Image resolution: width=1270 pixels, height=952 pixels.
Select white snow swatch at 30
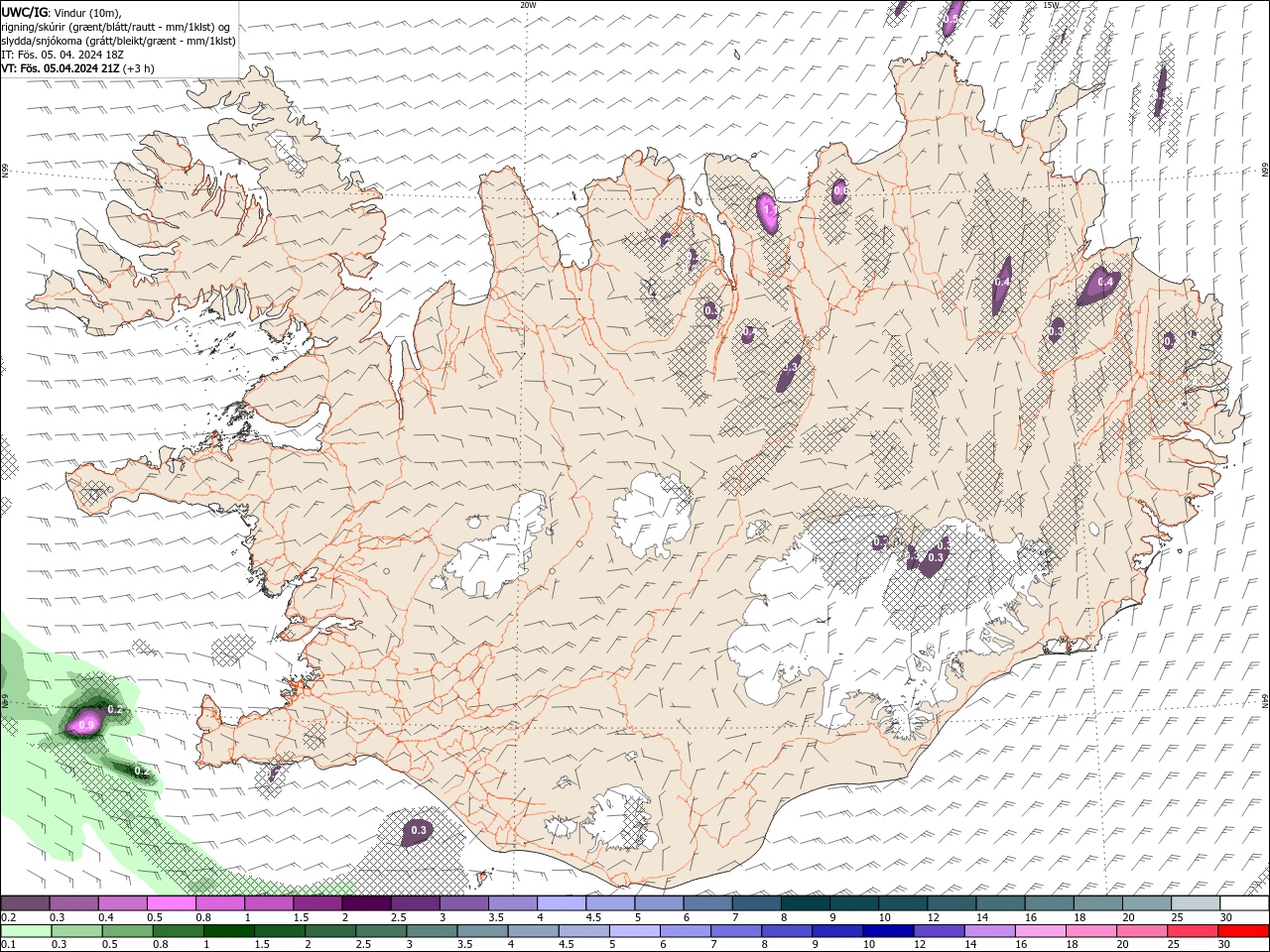click(1244, 902)
